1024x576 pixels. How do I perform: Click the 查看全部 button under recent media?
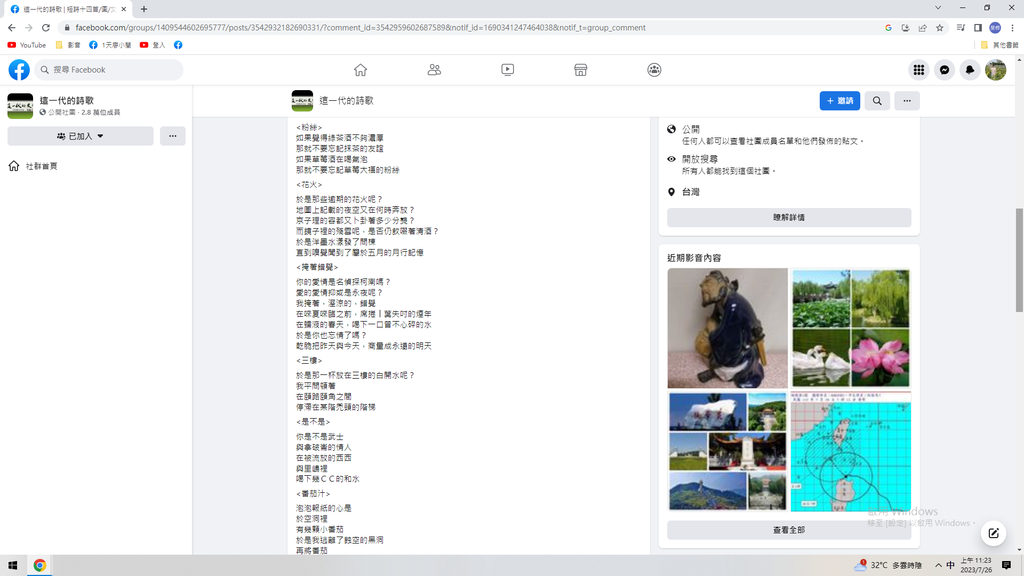[789, 530]
